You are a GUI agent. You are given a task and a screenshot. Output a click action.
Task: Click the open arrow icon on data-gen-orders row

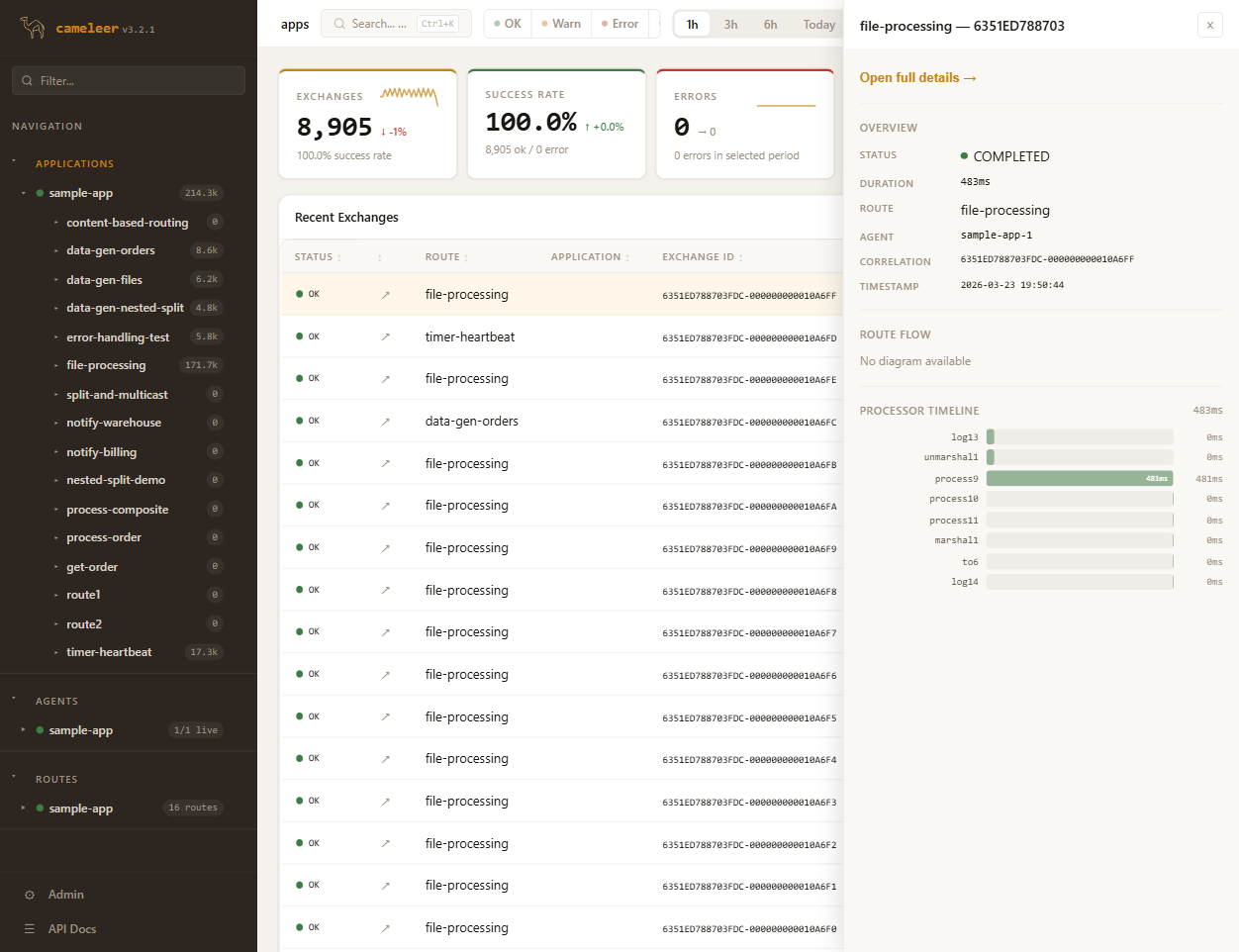coord(385,422)
